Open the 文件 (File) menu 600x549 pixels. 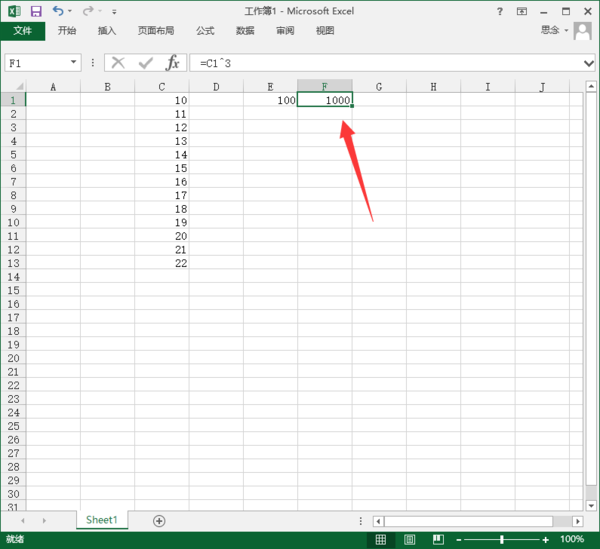[x=22, y=31]
